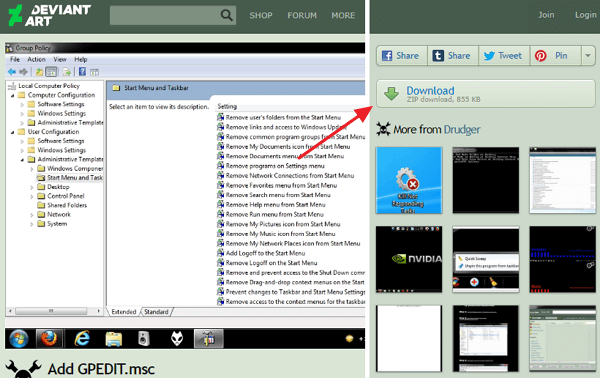Click the Join link
The height and width of the screenshot is (378, 600).
click(x=546, y=15)
